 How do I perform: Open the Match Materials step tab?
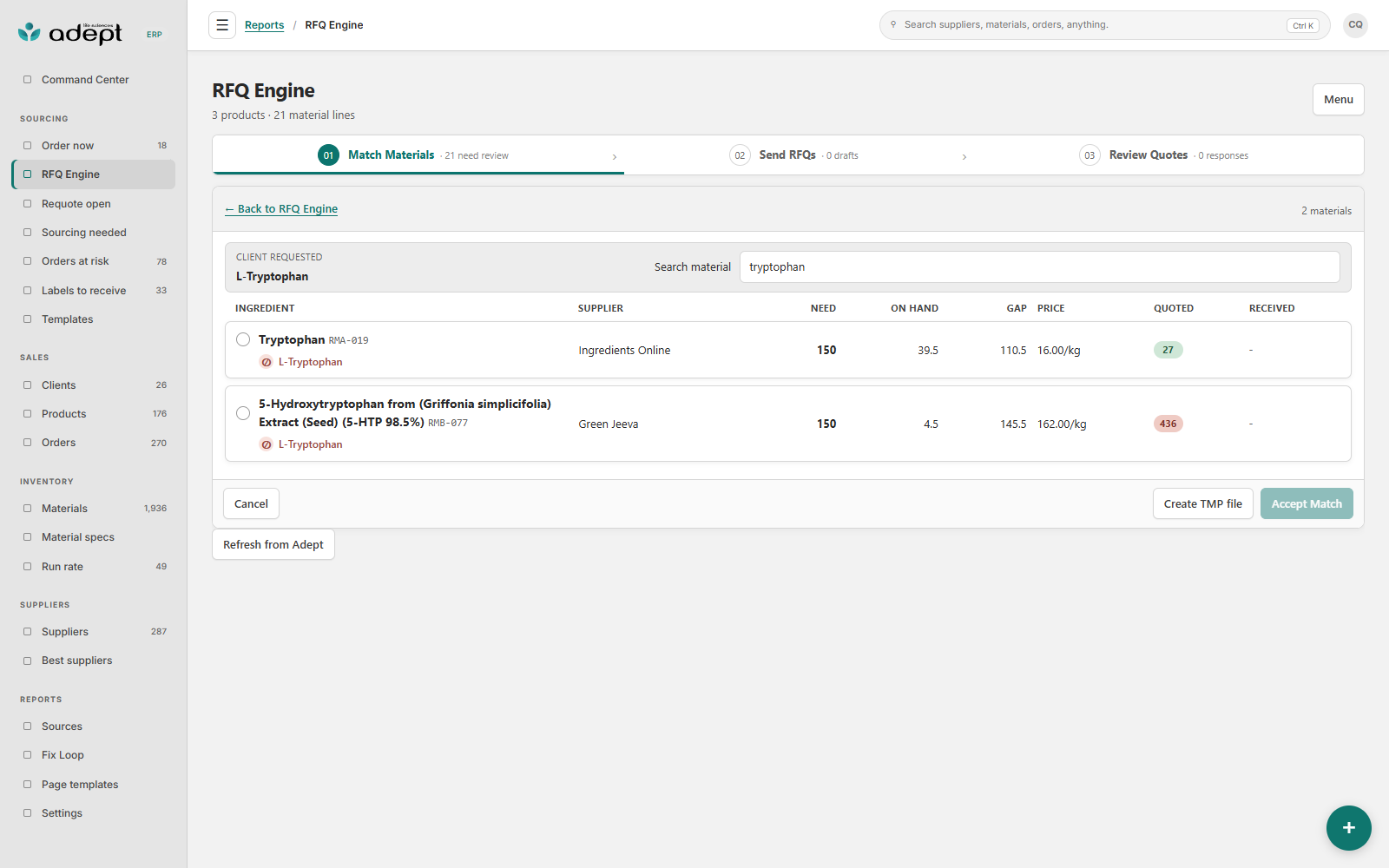pyautogui.click(x=418, y=155)
